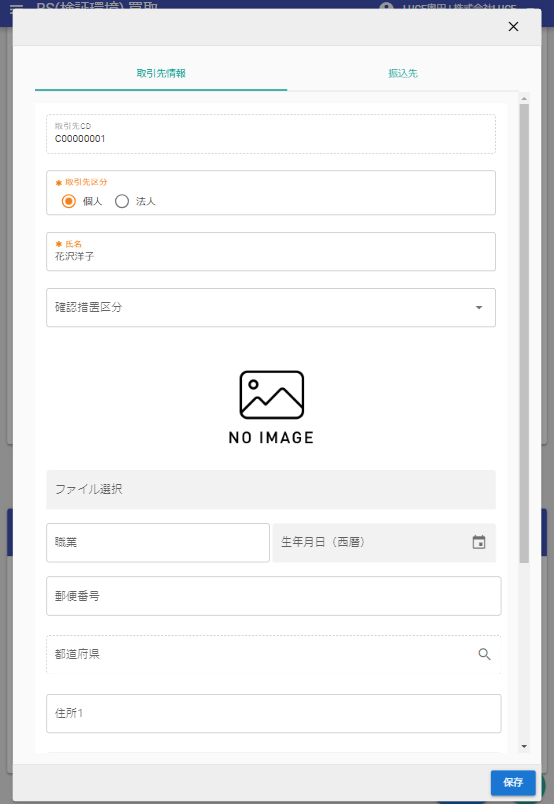The height and width of the screenshot is (804, 554).
Task: Focus the 氏名 input field
Action: [x=271, y=252]
